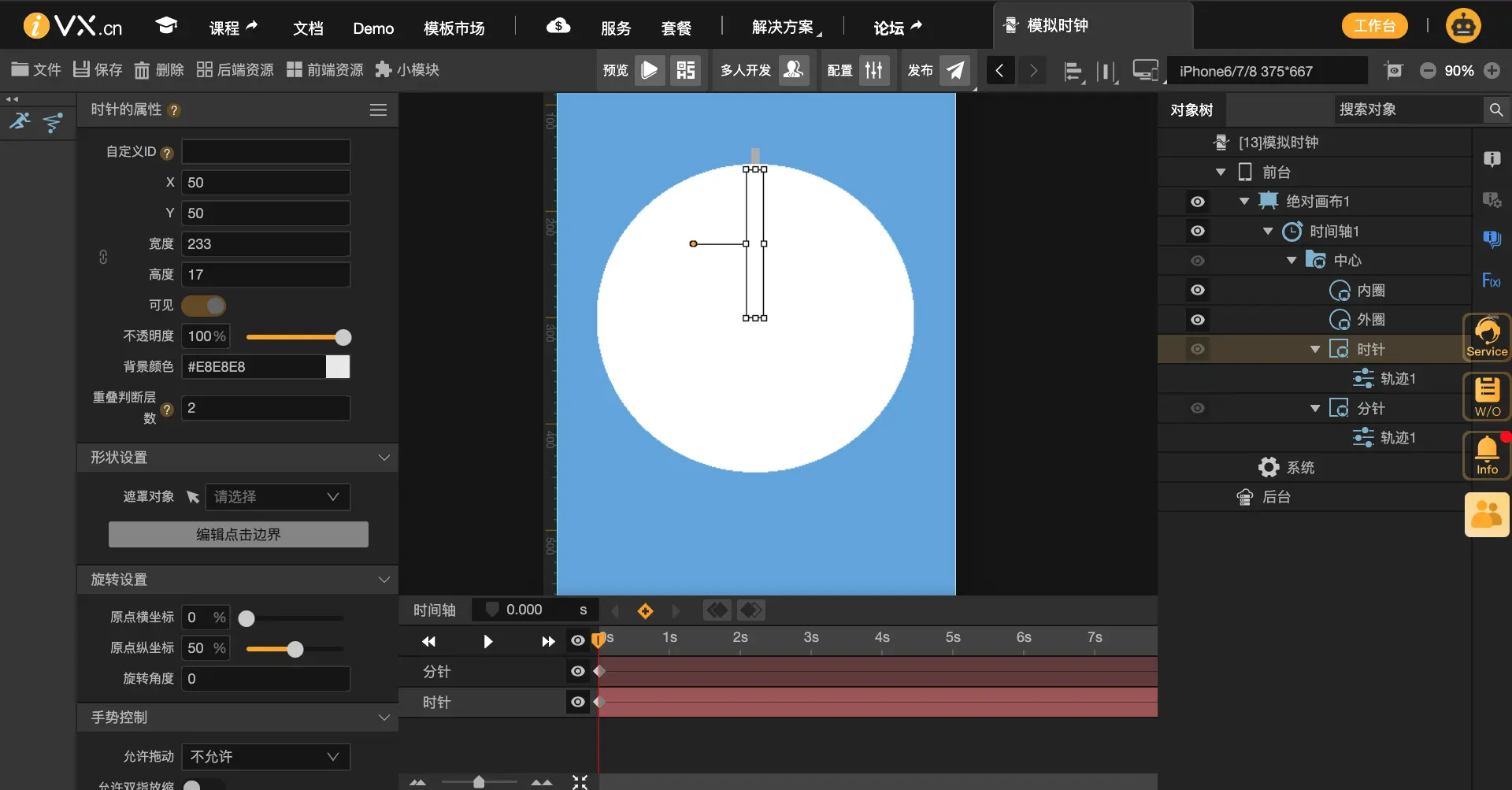This screenshot has height=790, width=1512.
Task: Click the configuration sliders icon
Action: pos(874,70)
